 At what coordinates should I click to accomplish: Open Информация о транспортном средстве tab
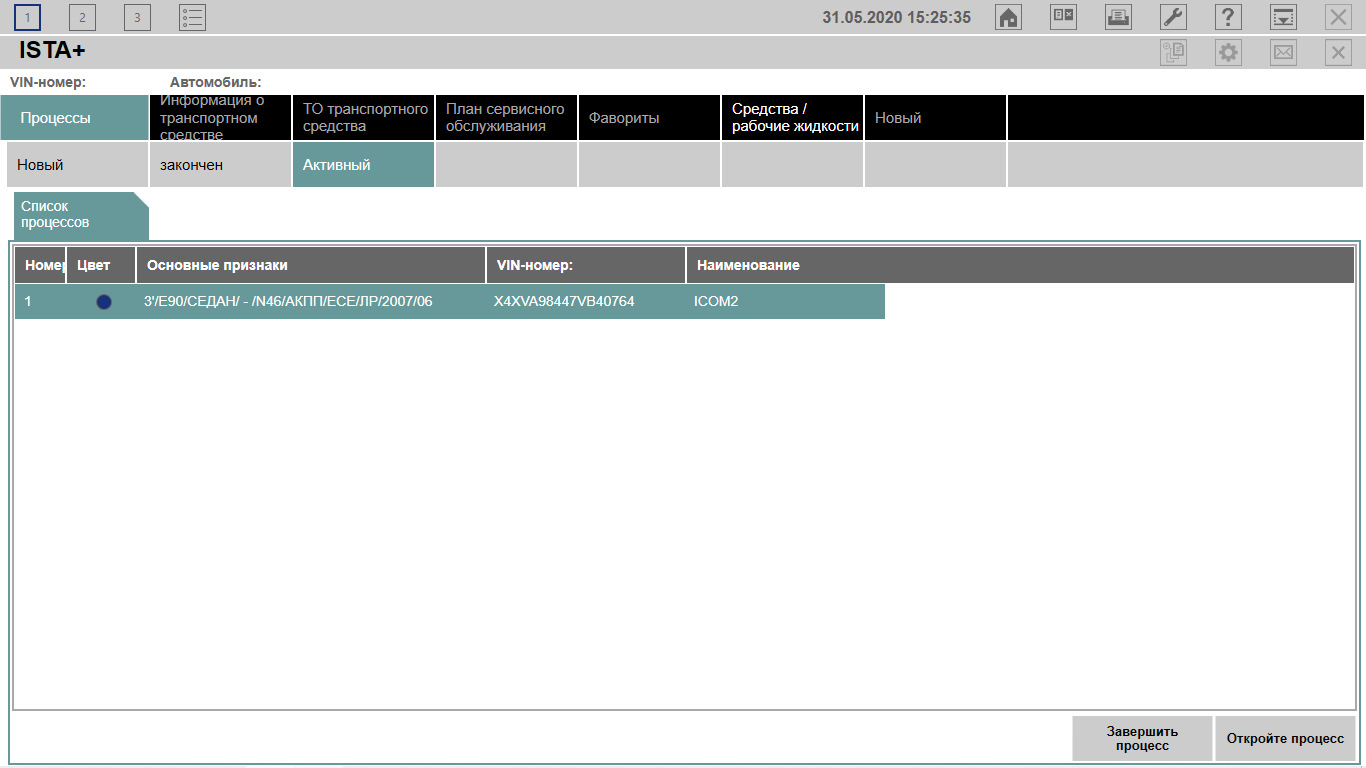[x=220, y=118]
